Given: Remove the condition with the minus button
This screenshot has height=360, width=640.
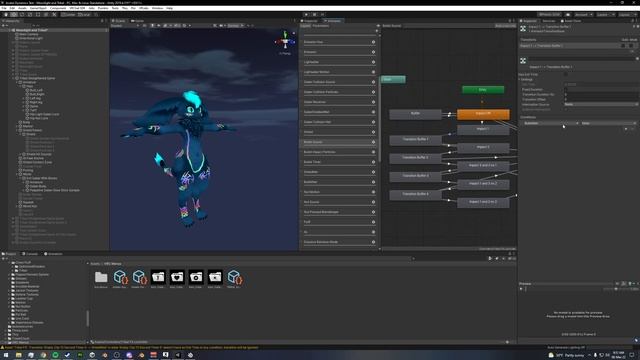Looking at the screenshot, I should 633,129.
